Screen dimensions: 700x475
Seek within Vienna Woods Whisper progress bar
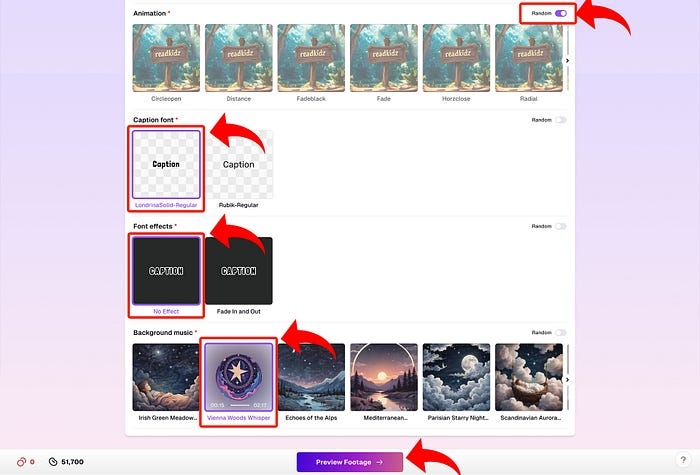pos(240,405)
